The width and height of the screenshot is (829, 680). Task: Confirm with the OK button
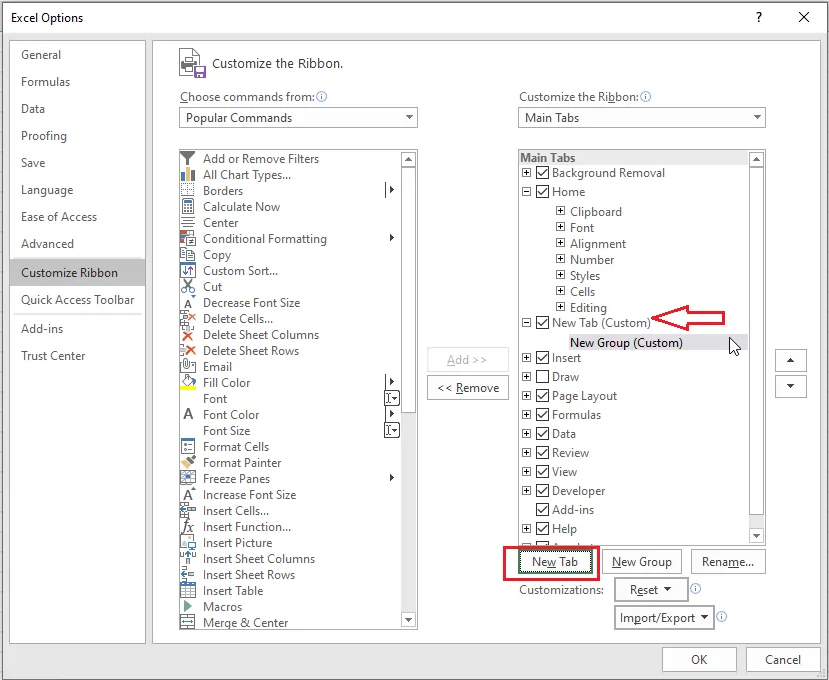(699, 659)
